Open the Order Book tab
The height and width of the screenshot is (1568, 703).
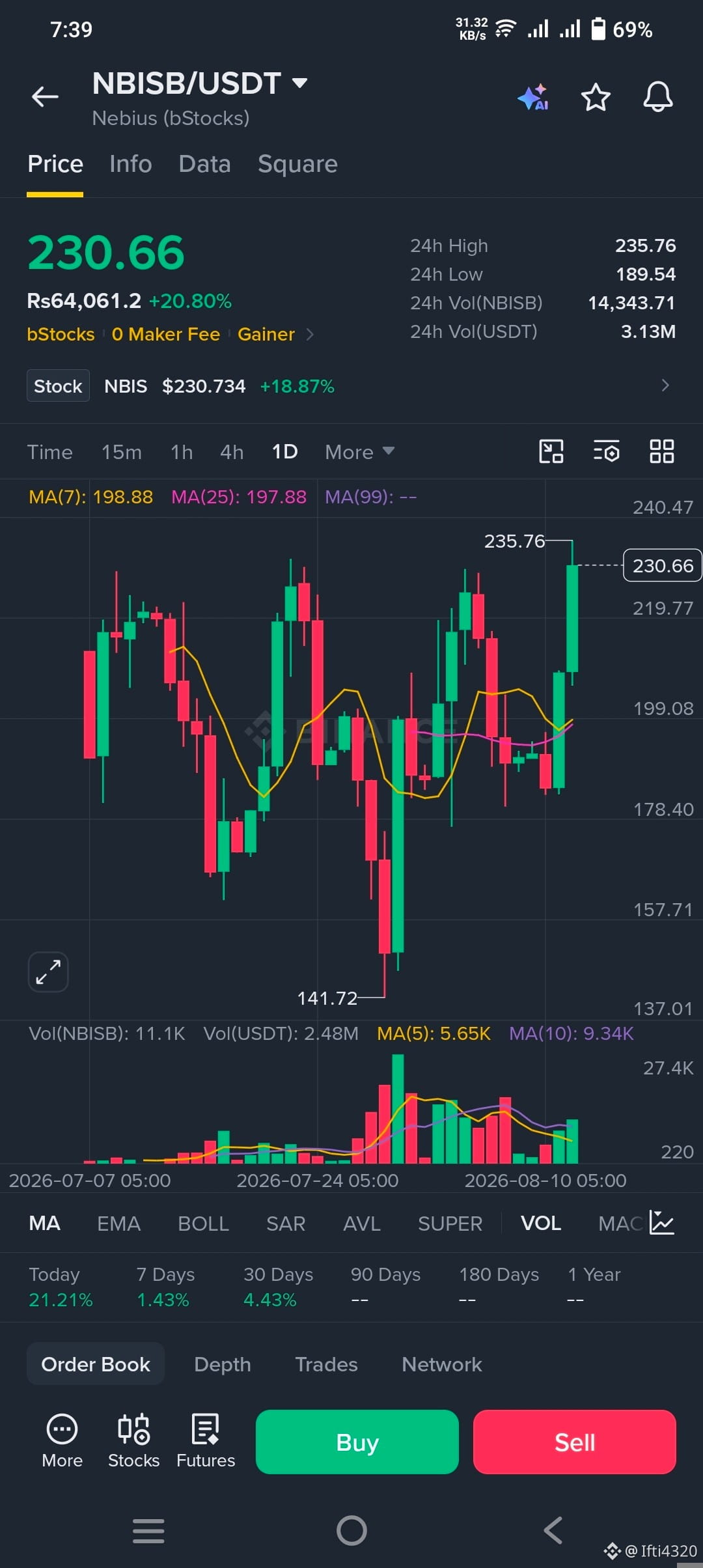pos(96,1364)
